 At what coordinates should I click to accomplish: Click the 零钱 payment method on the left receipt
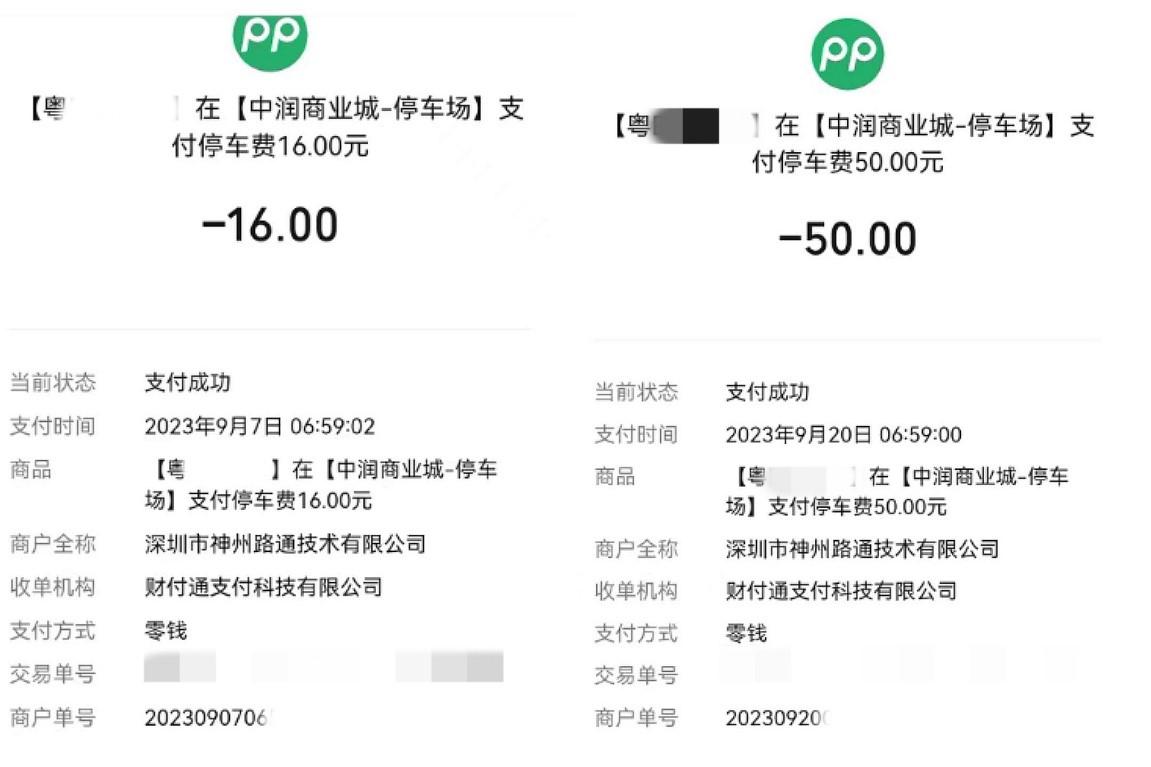(x=166, y=630)
